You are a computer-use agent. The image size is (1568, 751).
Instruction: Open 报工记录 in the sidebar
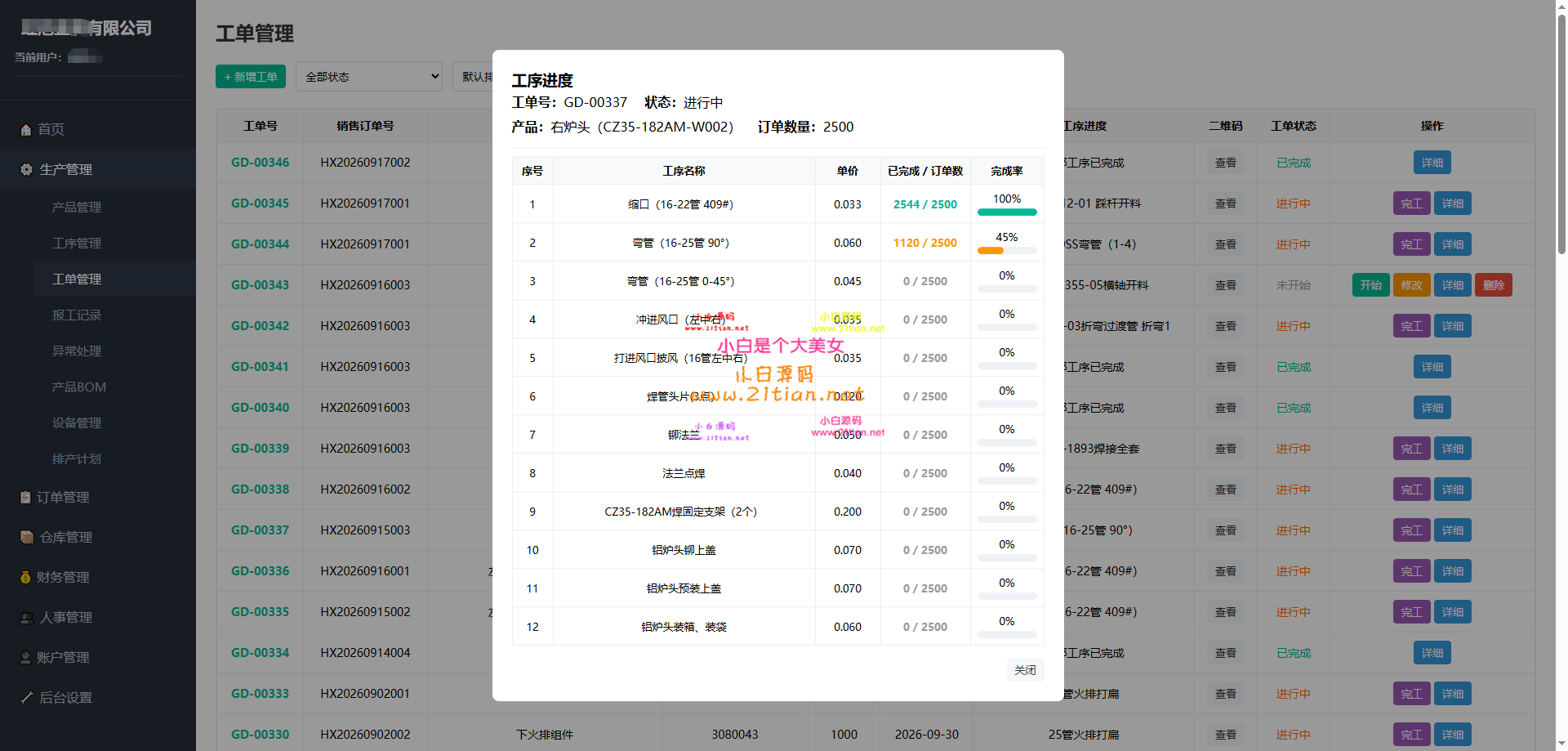(x=77, y=315)
